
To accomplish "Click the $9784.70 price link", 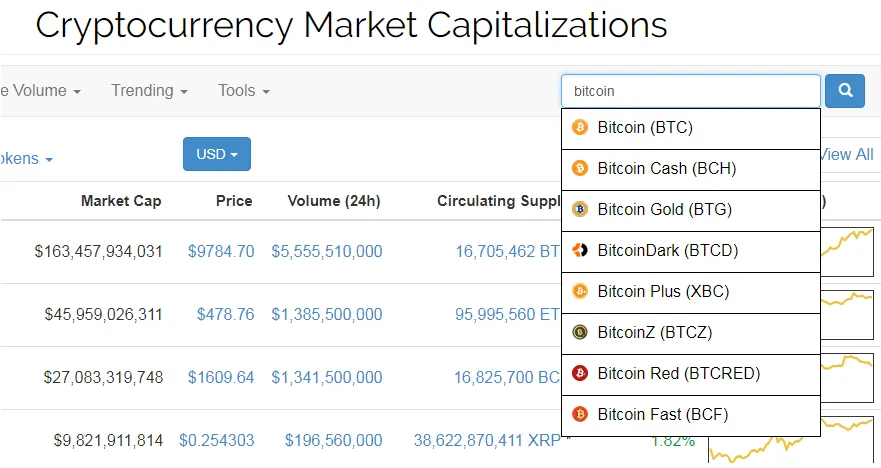I will [221, 251].
